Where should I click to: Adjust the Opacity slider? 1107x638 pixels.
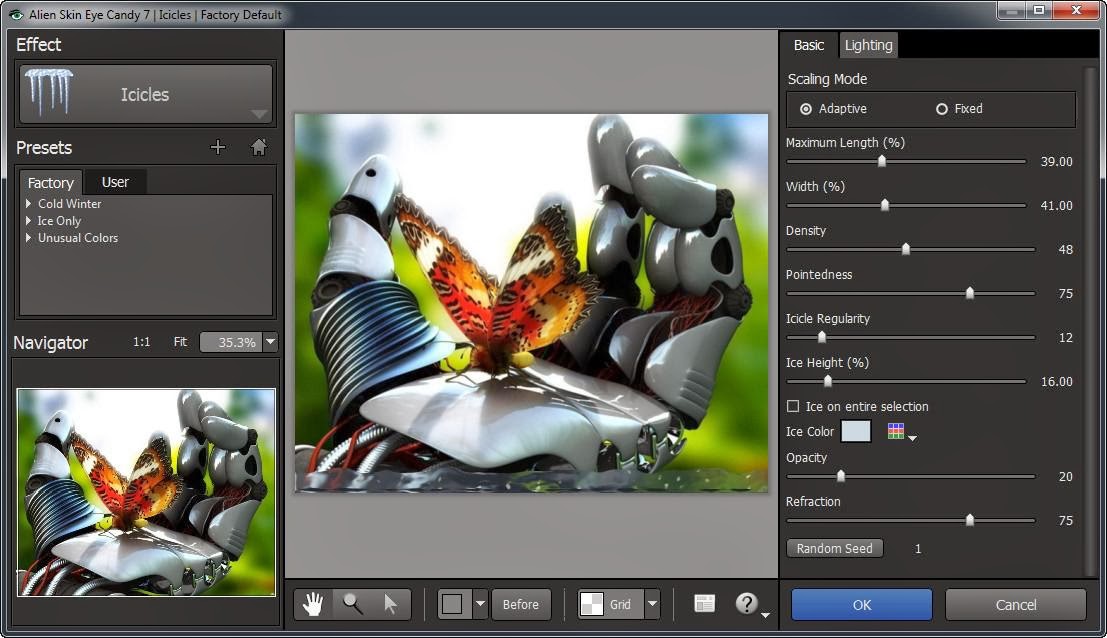pos(840,476)
